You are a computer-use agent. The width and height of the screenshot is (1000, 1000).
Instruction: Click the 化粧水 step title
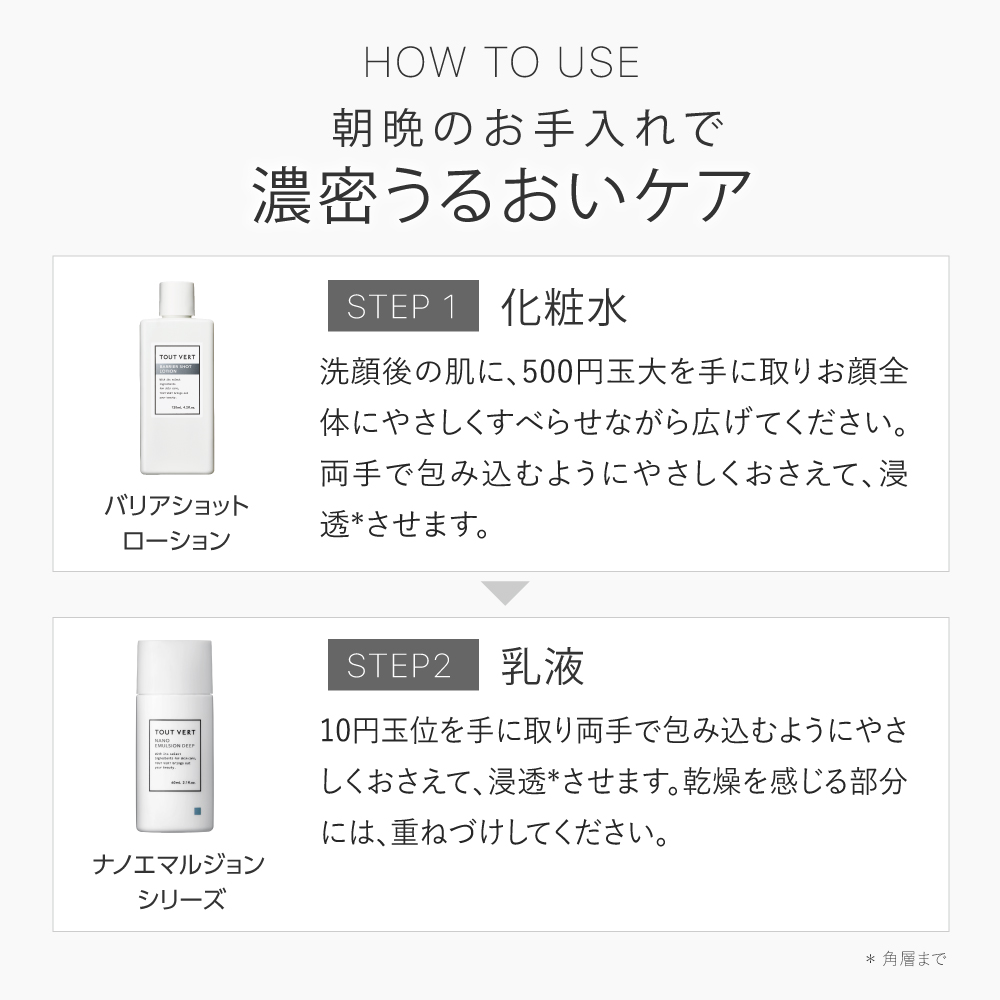tap(564, 307)
